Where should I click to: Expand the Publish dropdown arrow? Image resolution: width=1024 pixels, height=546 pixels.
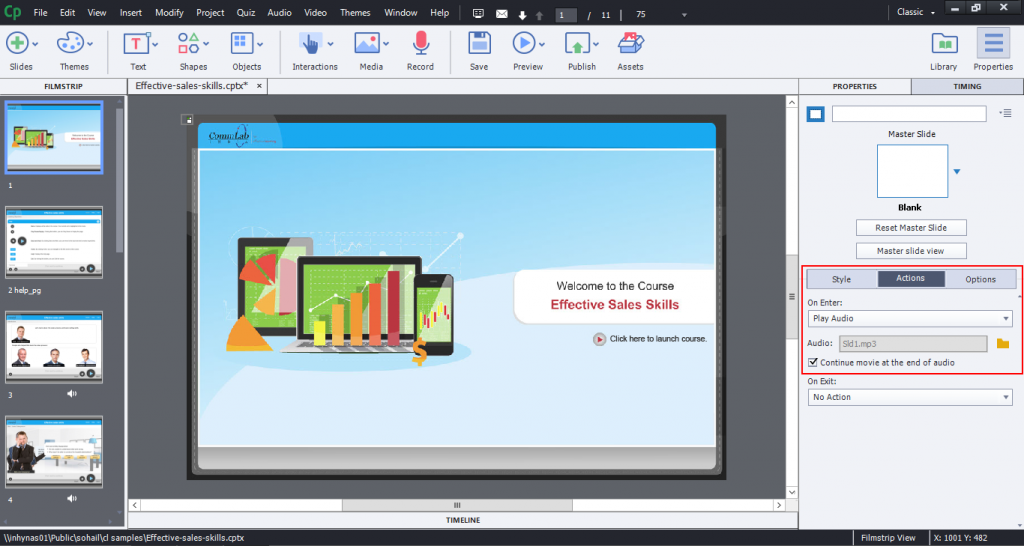pos(596,44)
